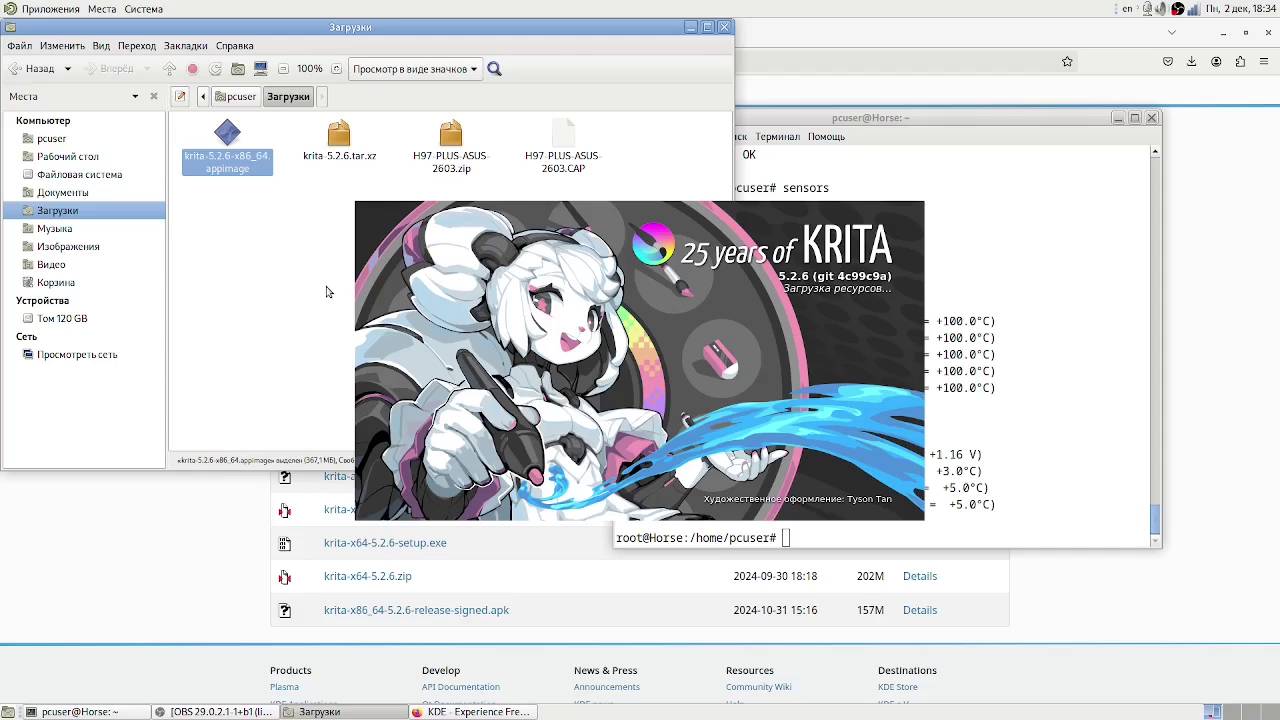Click the Firefox bookmark star icon
This screenshot has height=720, width=1280.
(x=1067, y=61)
